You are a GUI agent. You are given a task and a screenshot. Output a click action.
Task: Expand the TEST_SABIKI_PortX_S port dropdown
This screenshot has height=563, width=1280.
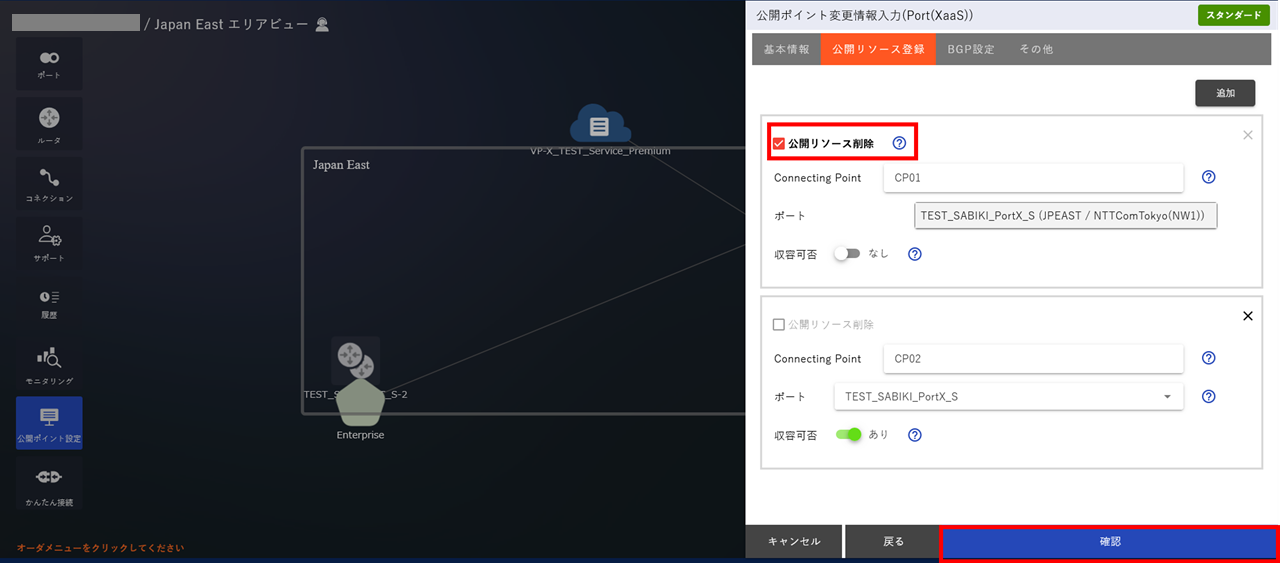coord(1009,397)
